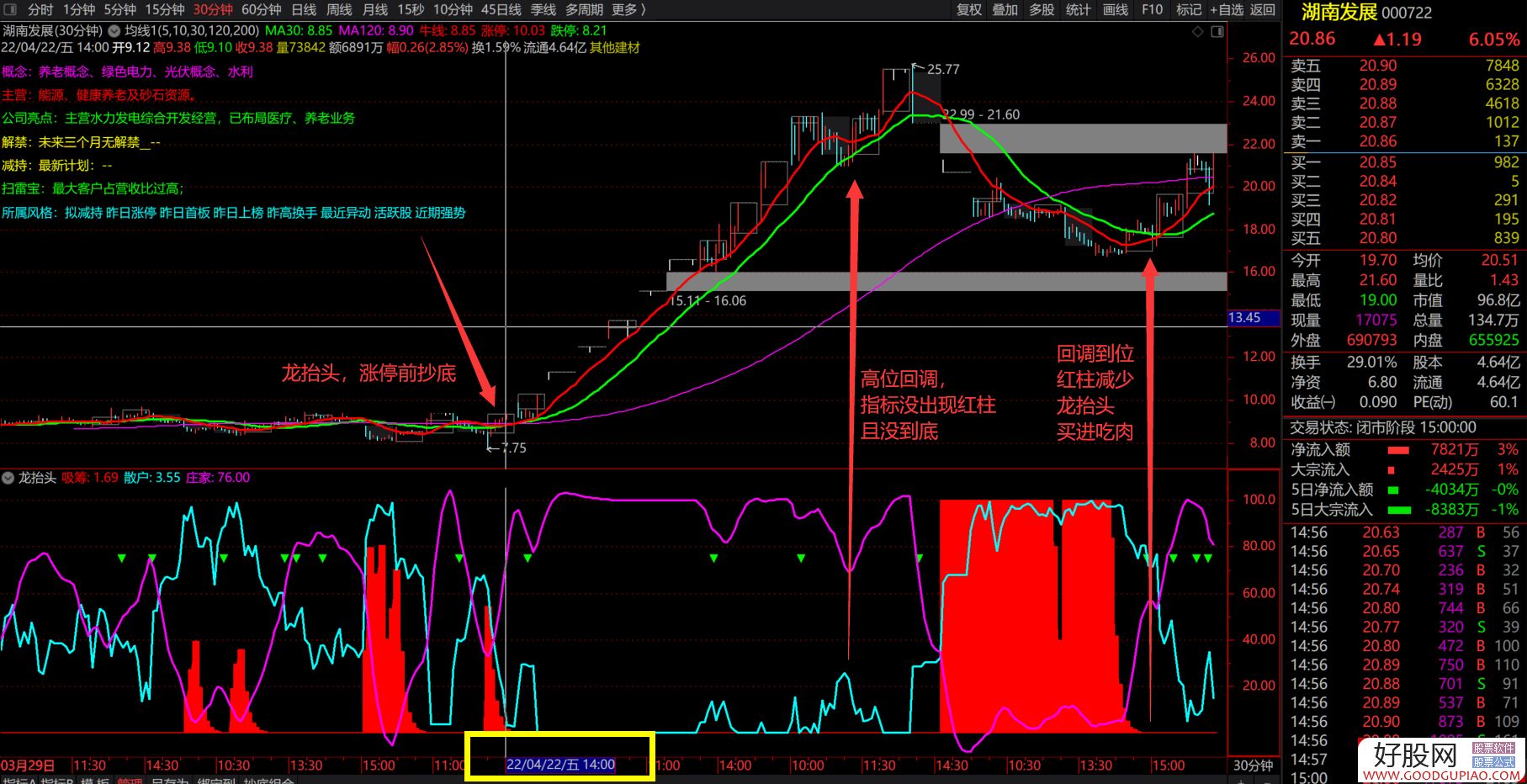The height and width of the screenshot is (784, 1527).
Task: Select the 管理 tab in bottom bar
Action: (x=130, y=781)
